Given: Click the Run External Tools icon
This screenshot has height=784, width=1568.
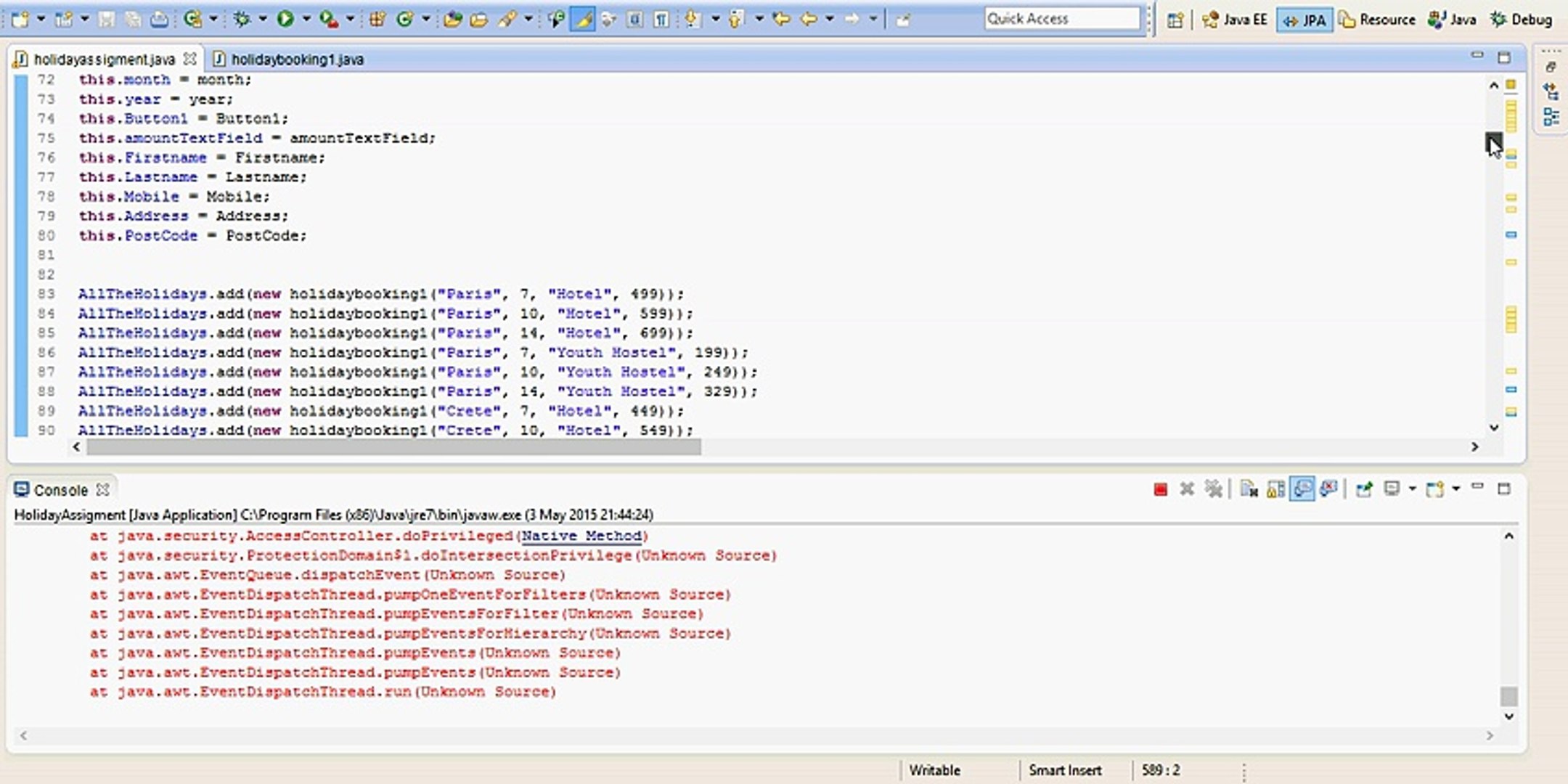Looking at the screenshot, I should coord(328,20).
